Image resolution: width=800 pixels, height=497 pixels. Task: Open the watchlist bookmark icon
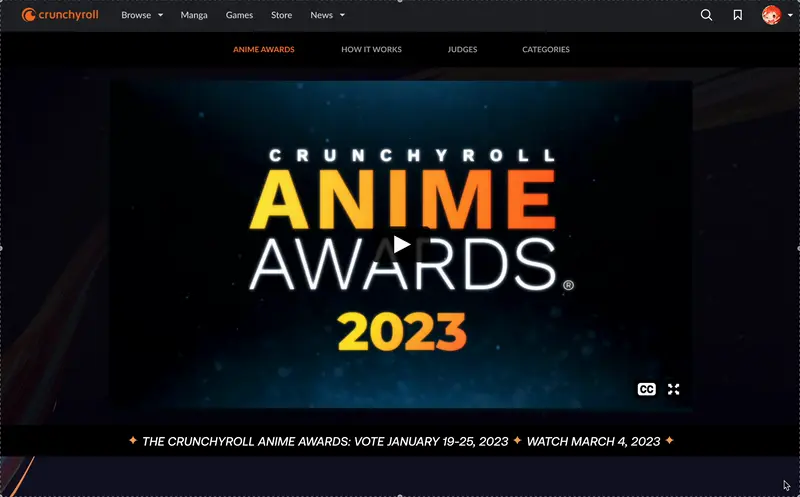(738, 15)
